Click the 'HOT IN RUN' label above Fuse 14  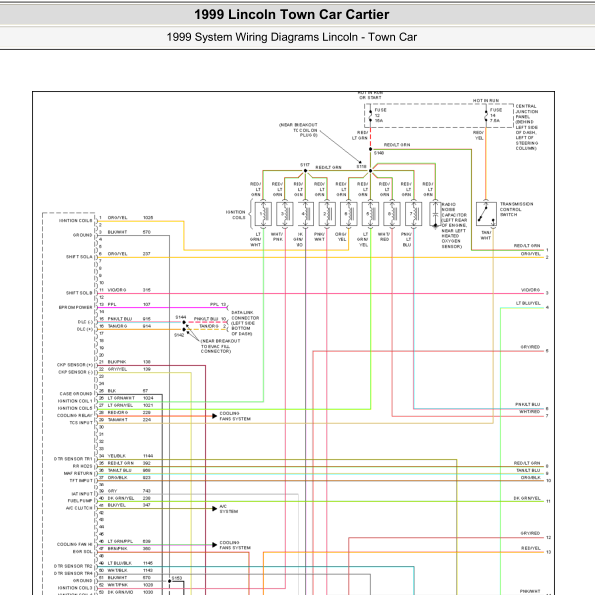(x=486, y=101)
